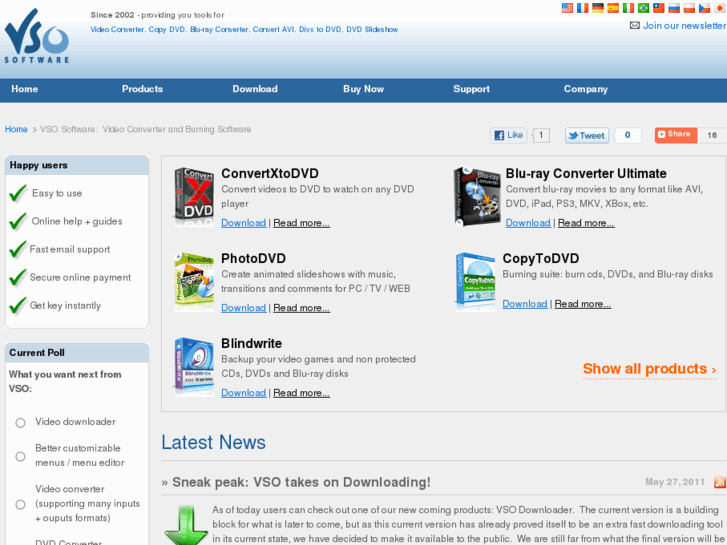Read more about ConvertXtoDVD
The image size is (727, 545).
point(301,223)
